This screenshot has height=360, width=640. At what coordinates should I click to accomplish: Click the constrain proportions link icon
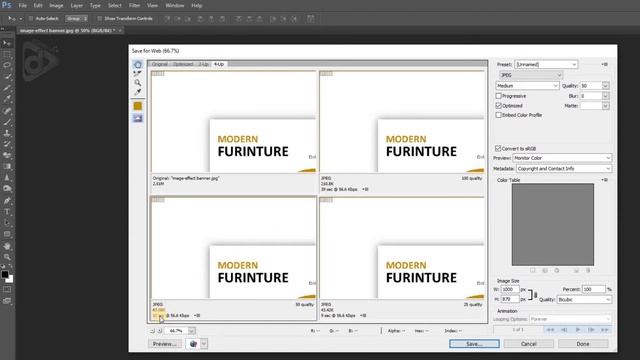tap(536, 295)
